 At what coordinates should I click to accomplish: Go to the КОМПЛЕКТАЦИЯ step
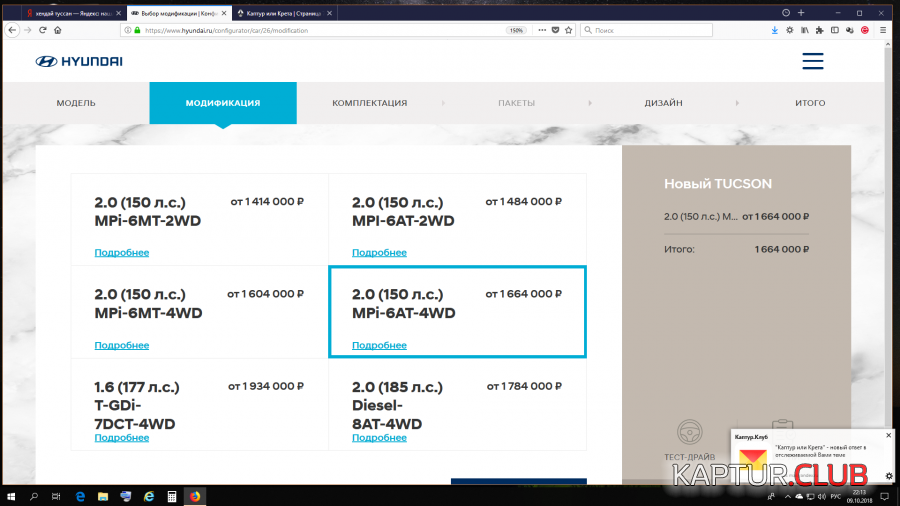coord(370,103)
